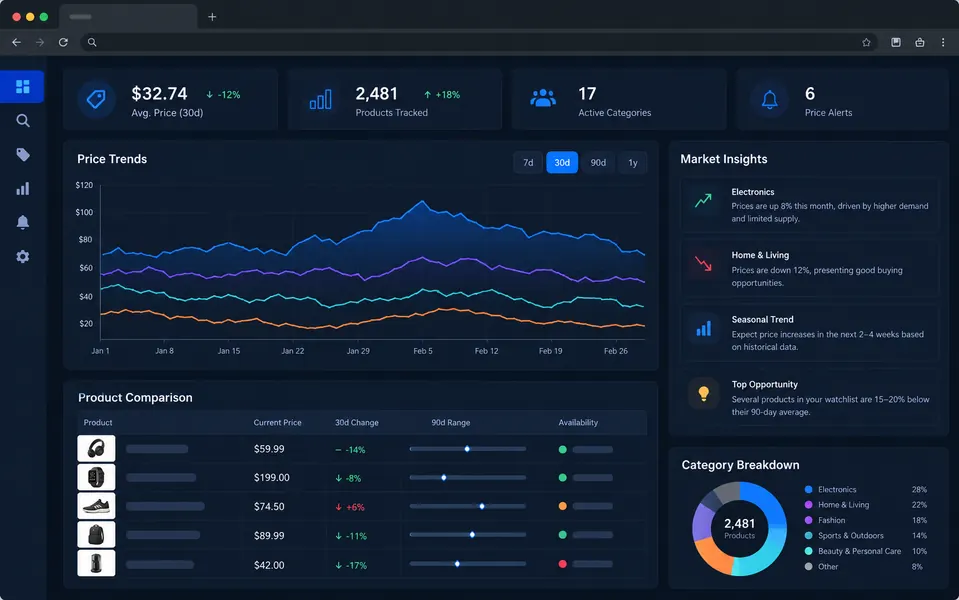Screen dimensions: 959x600
Task: Click the downward trend icon beside Home & Living
Action: 703,264
